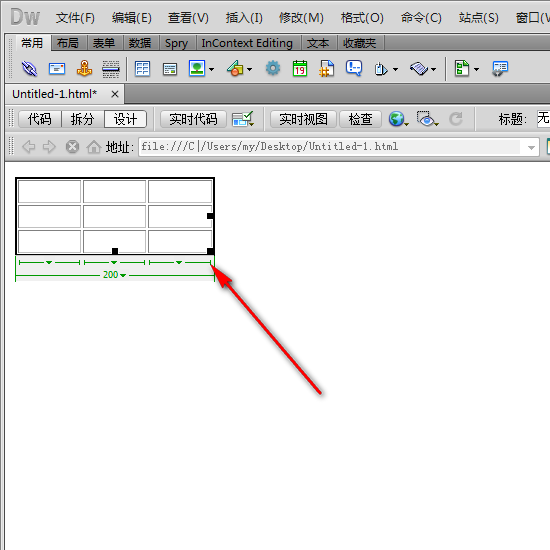The width and height of the screenshot is (550, 550).
Task: Close the Untitled-1.html document
Action: 115,94
